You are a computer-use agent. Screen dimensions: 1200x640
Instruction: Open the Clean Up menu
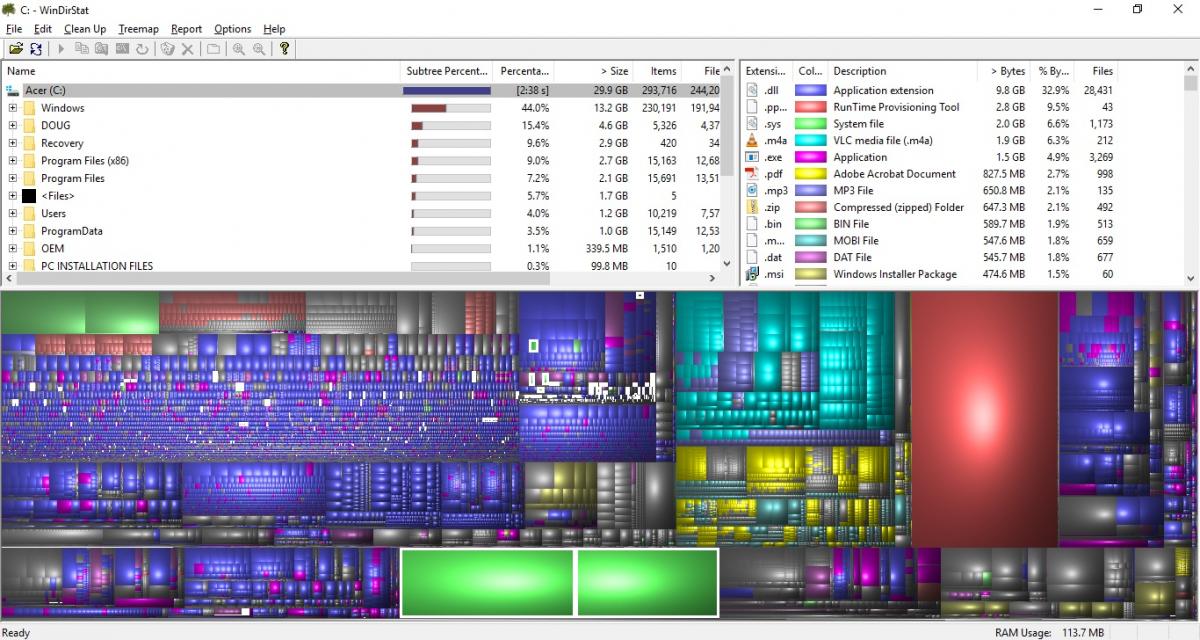click(x=85, y=29)
